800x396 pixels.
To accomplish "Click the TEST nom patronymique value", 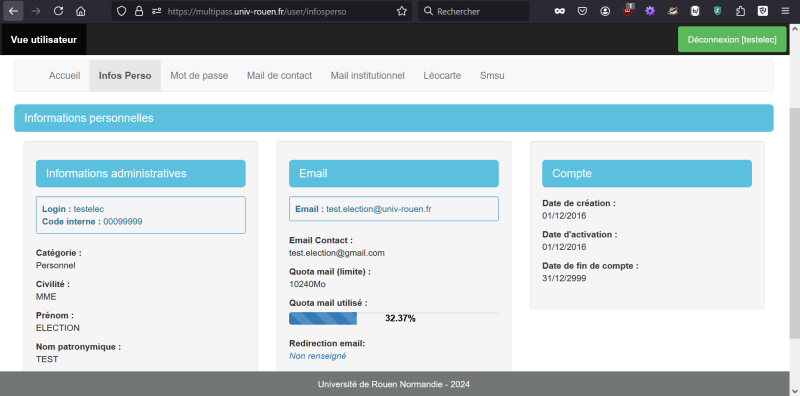I will [x=47, y=359].
